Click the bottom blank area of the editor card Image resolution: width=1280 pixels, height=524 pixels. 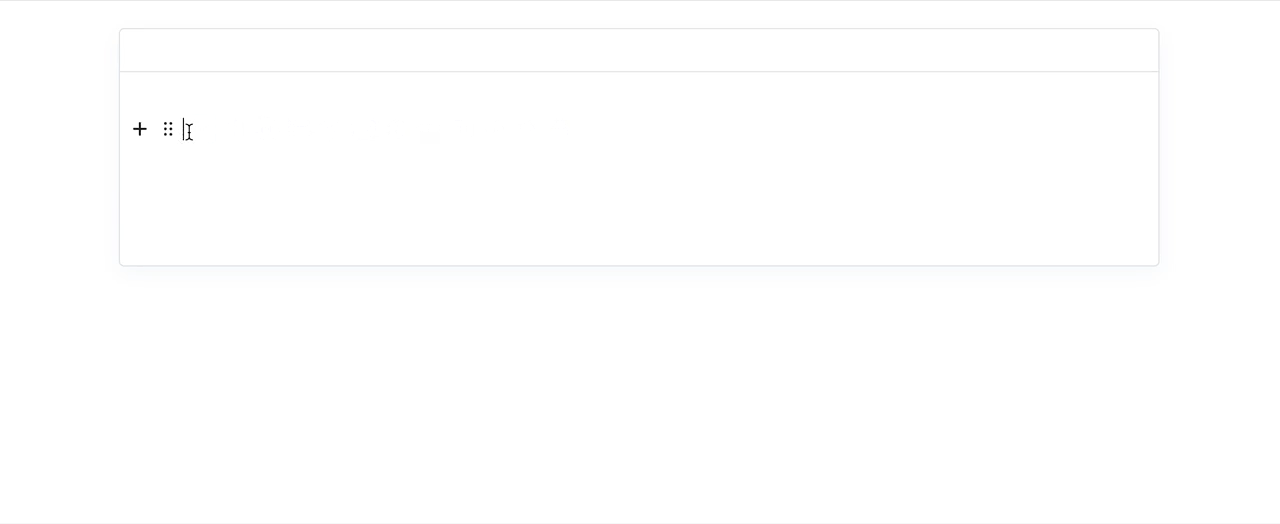tap(640, 240)
